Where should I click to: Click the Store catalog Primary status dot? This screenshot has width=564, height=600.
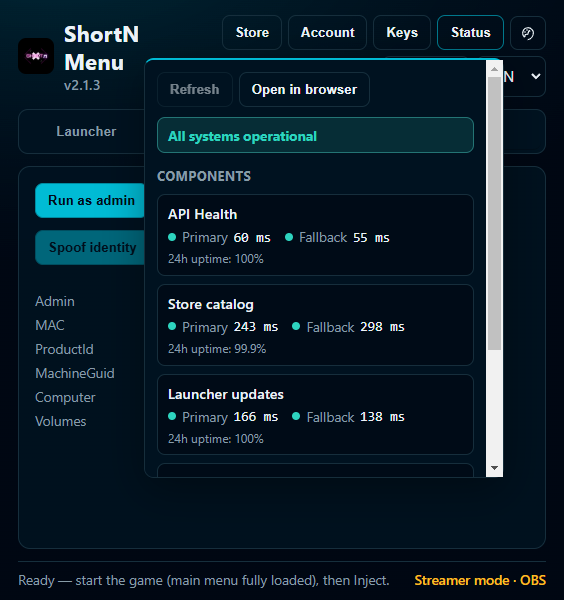point(172,326)
